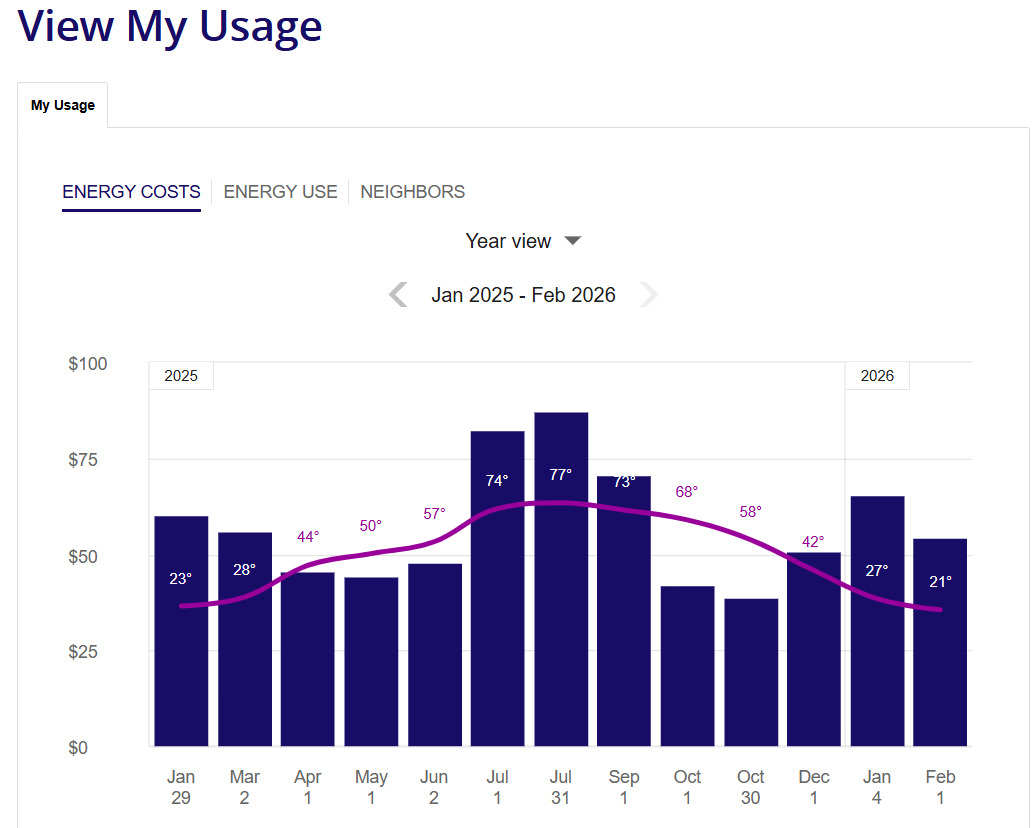Open the Neighbors tab
This screenshot has width=1036, height=828.
(412, 192)
